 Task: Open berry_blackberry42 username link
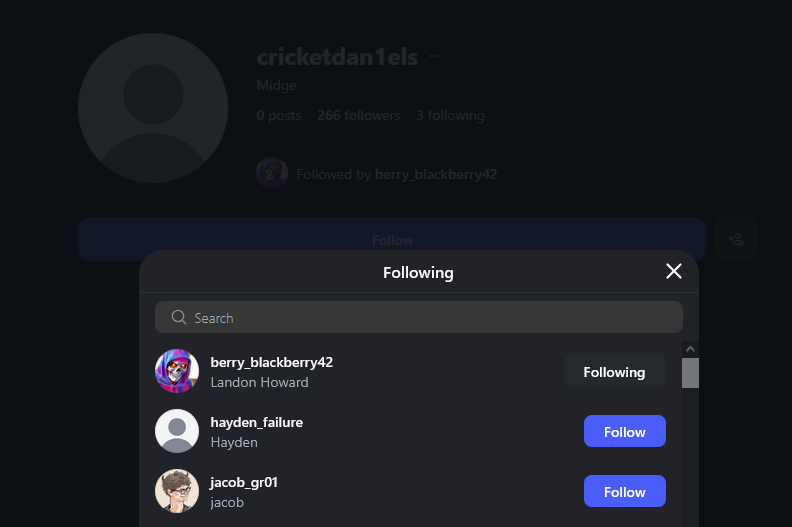[272, 362]
